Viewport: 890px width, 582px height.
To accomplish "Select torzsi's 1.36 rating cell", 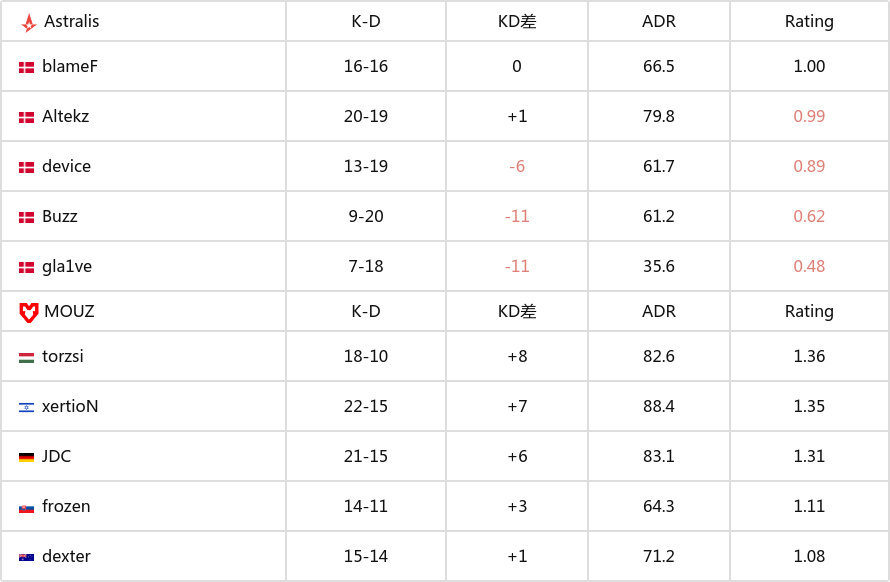I will [x=809, y=357].
